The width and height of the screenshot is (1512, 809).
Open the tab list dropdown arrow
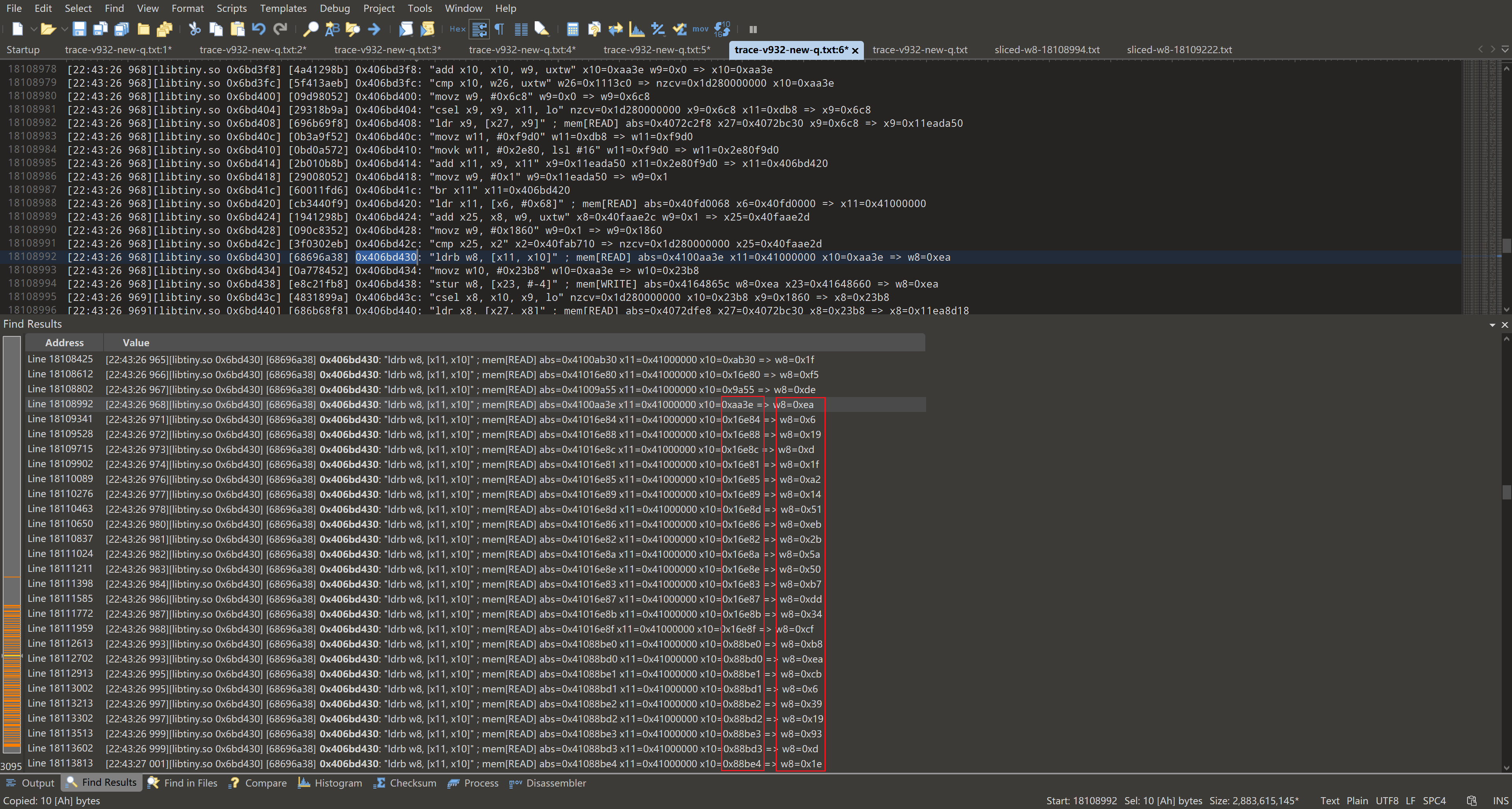pos(1505,50)
